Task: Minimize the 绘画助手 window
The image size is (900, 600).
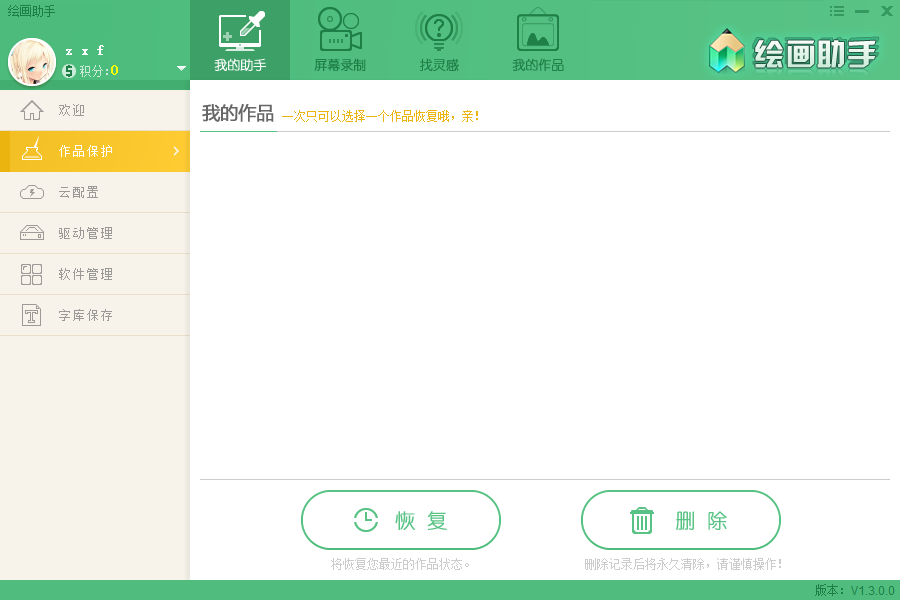Action: [x=862, y=11]
